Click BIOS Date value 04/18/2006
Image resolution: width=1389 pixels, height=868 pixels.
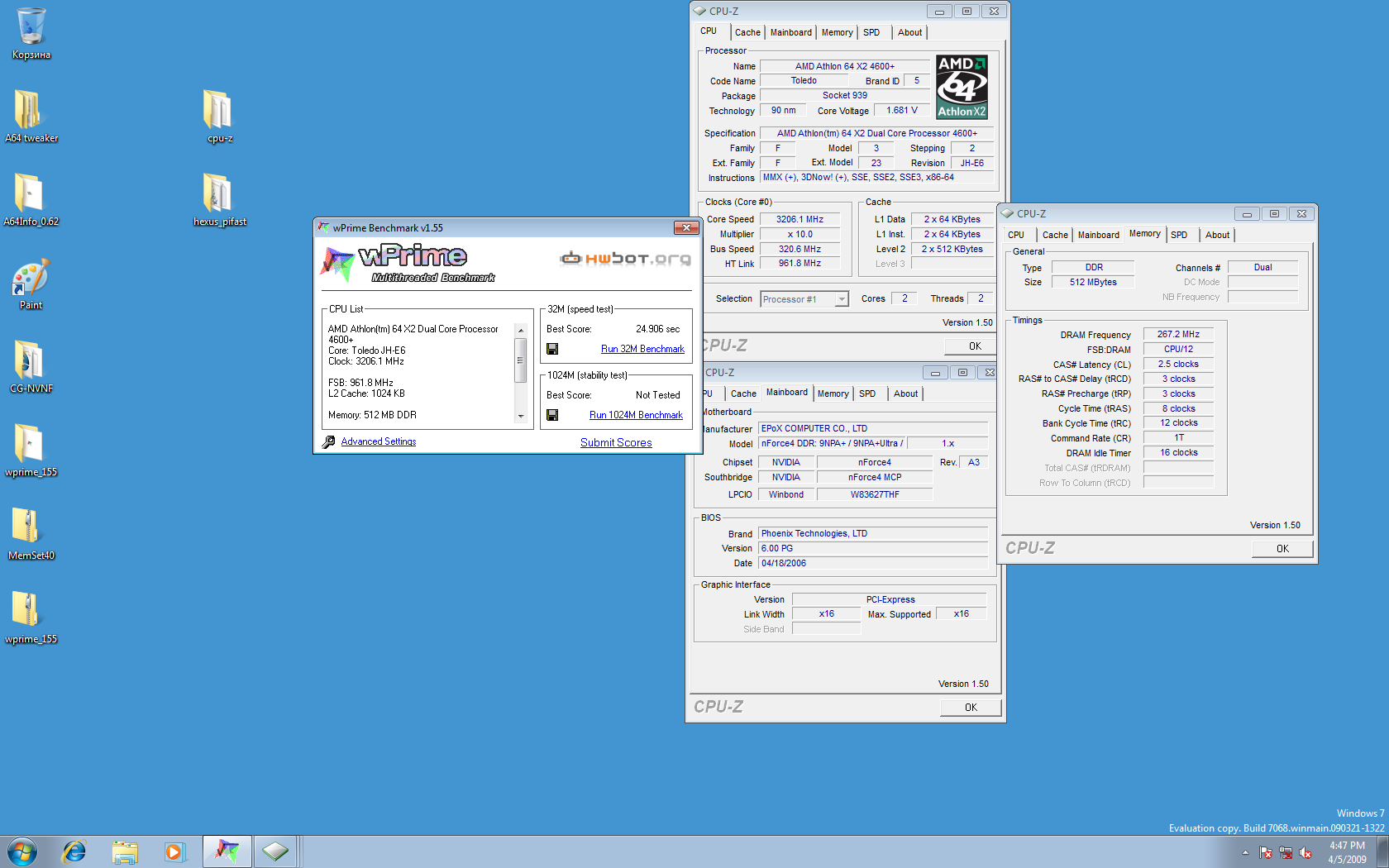pos(873,564)
